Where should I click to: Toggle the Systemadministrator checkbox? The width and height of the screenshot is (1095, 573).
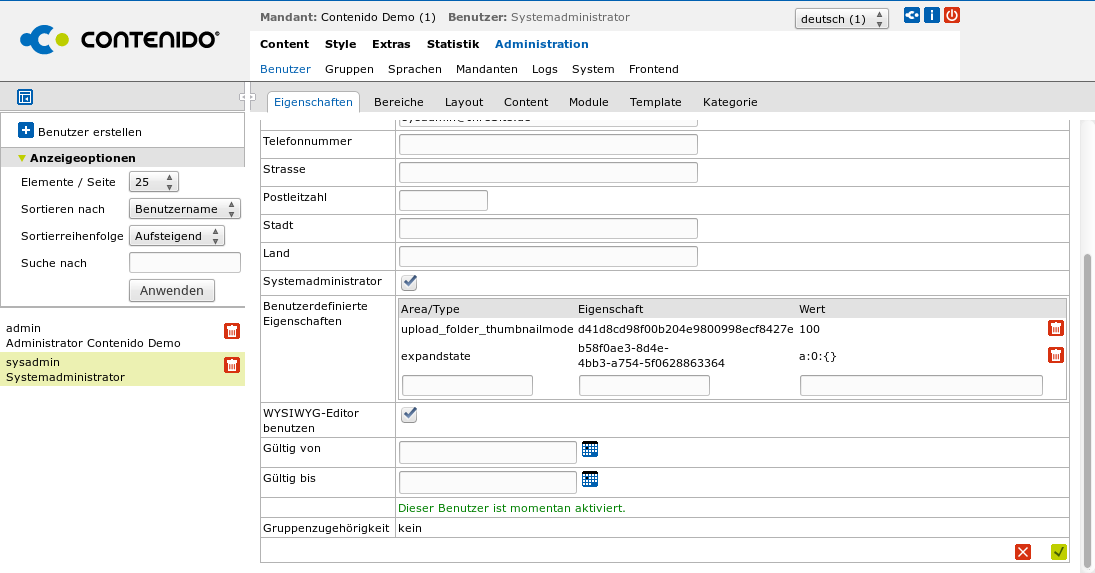[409, 282]
